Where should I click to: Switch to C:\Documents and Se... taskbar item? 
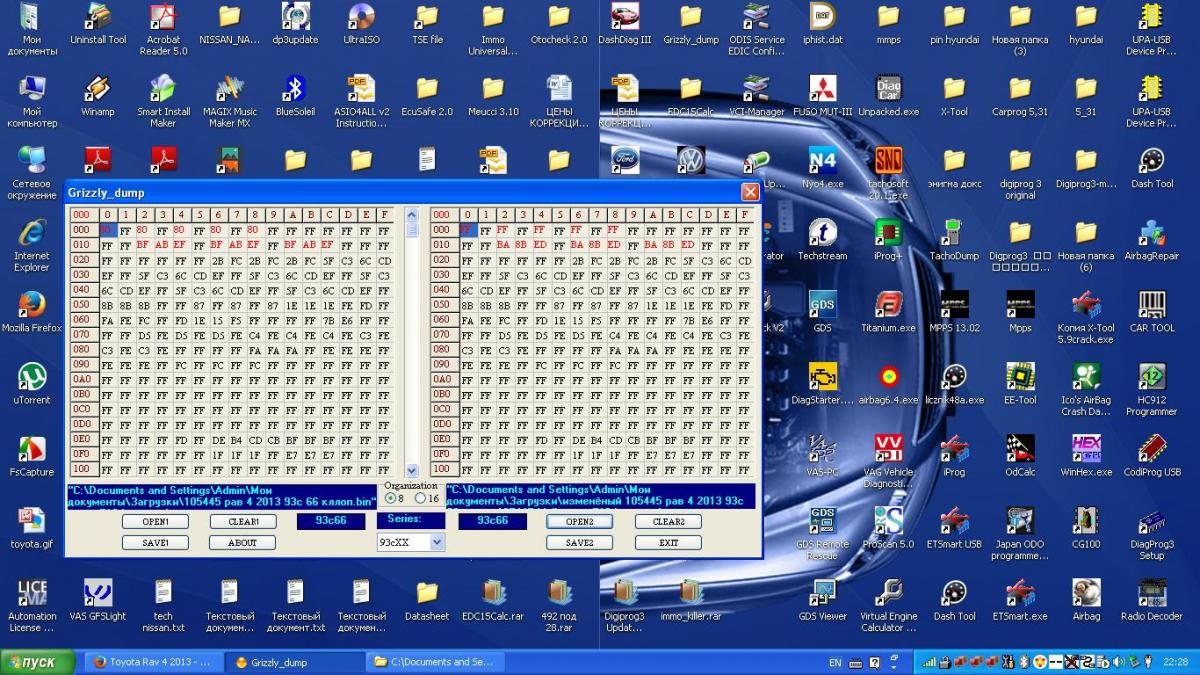[x=436, y=662]
